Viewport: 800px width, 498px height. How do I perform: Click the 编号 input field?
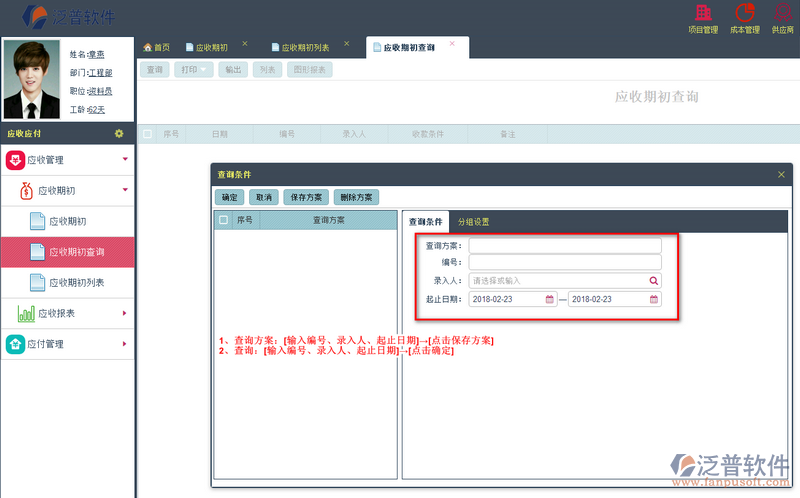pos(565,262)
